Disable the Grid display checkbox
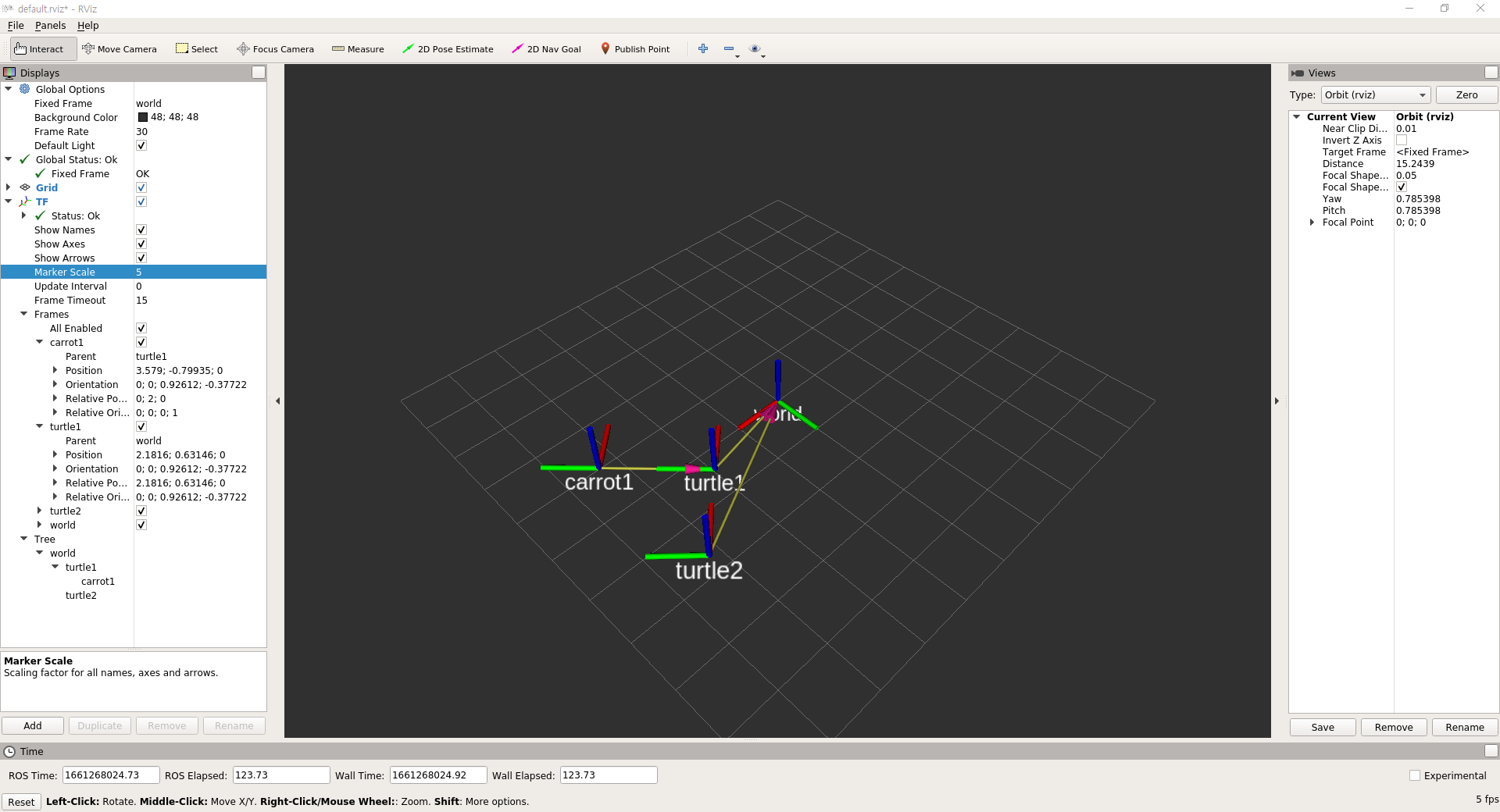 pos(141,187)
